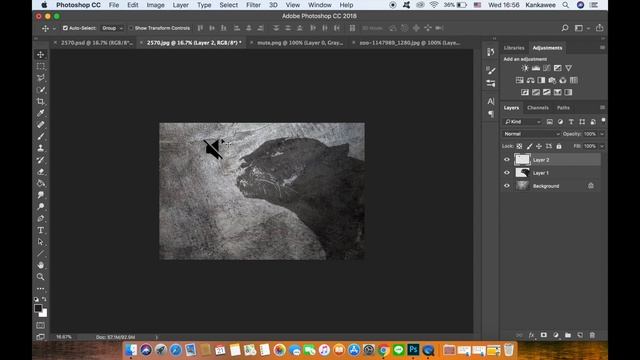The image size is (640, 360).
Task: Select the Quick Selection tool
Action: click(x=40, y=90)
